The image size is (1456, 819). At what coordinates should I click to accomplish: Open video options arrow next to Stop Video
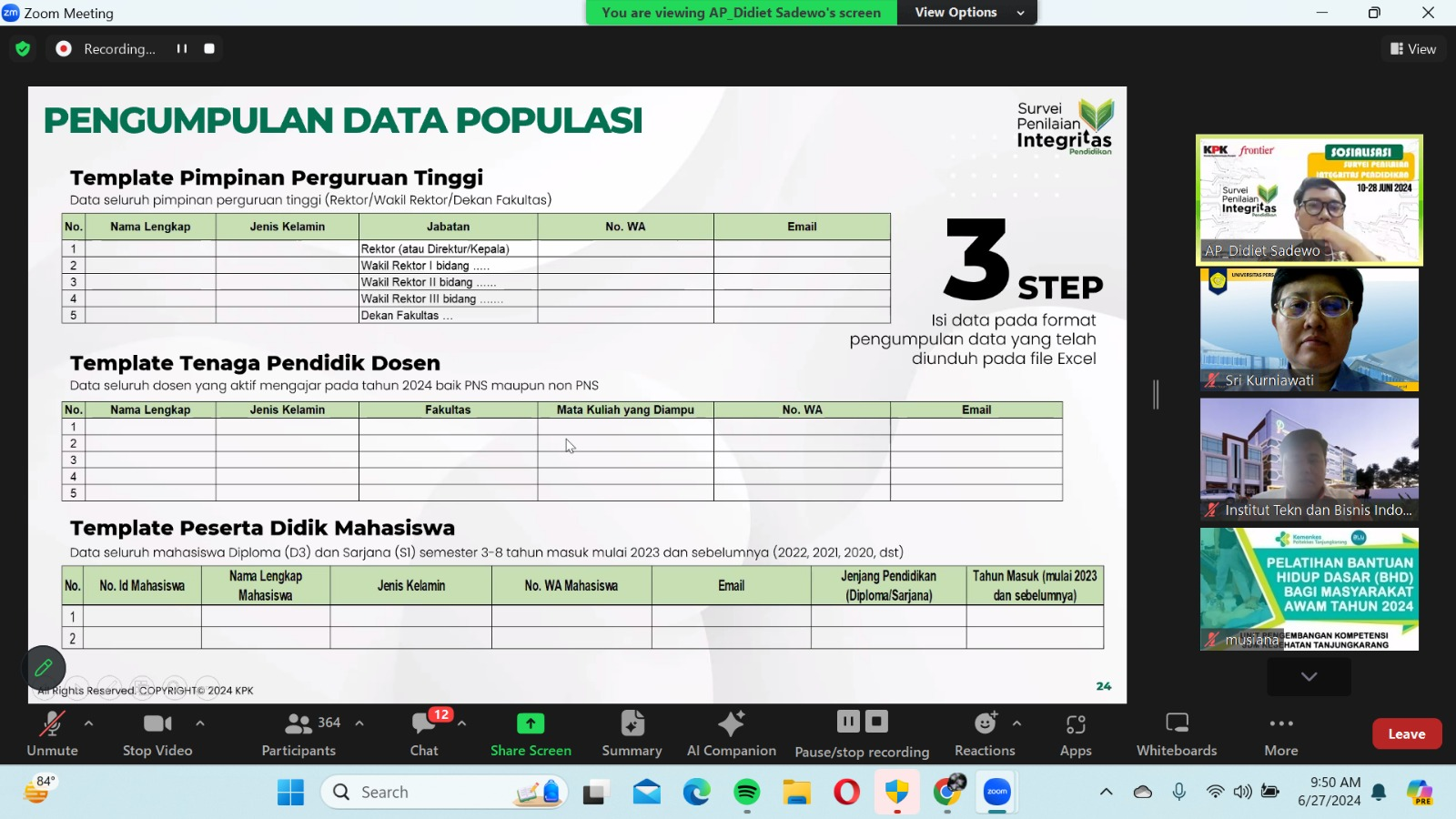(x=200, y=723)
